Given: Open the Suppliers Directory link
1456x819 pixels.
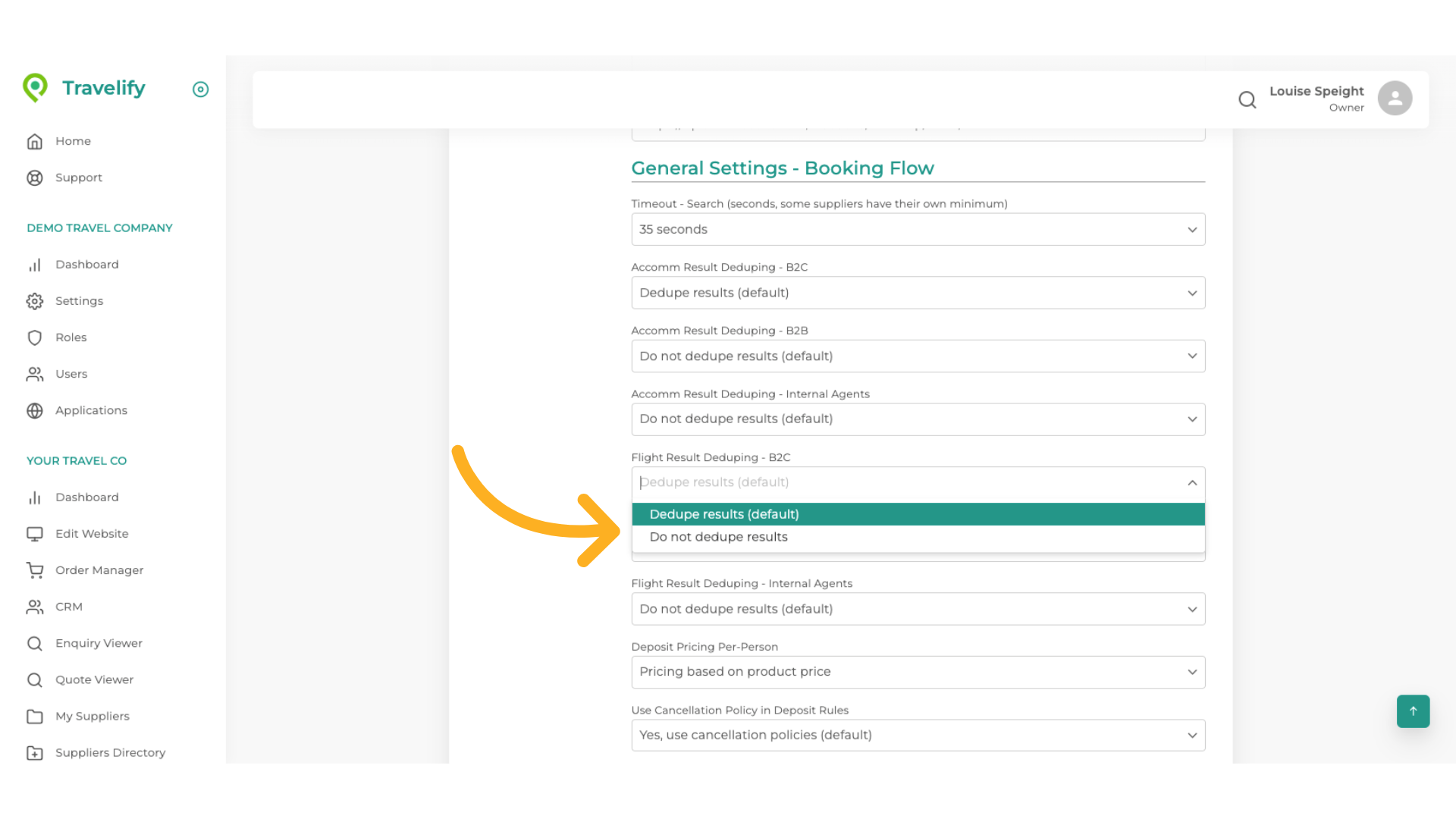Looking at the screenshot, I should pos(110,752).
